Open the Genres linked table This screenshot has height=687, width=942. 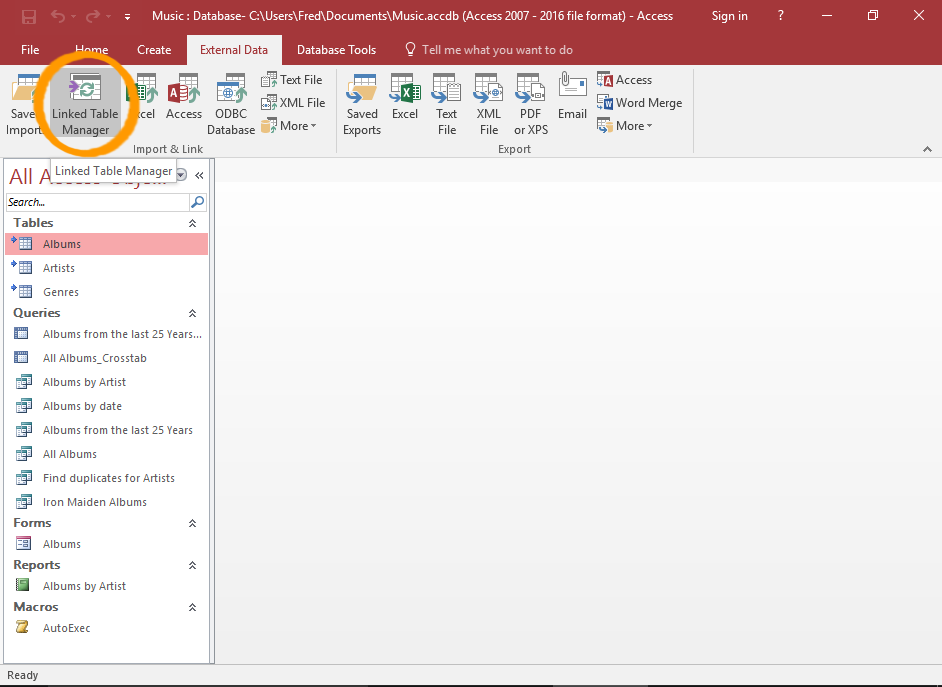(x=107, y=292)
